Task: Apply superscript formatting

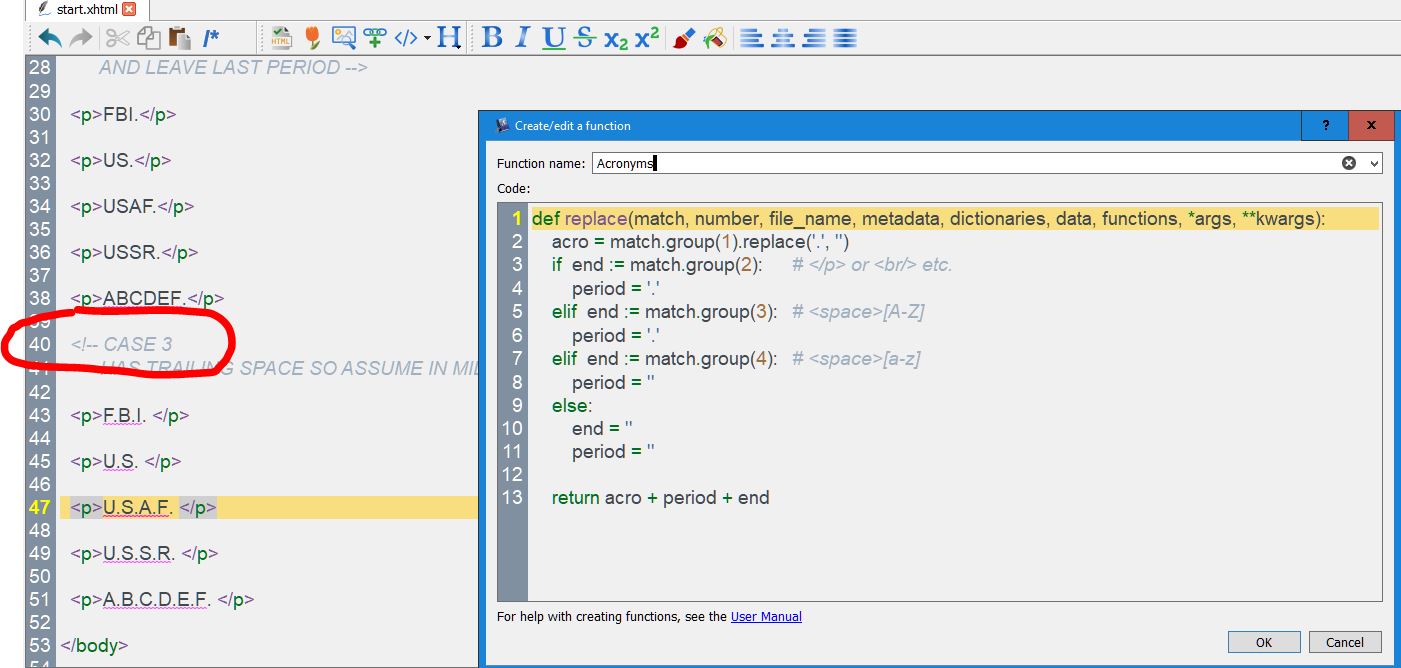Action: (647, 38)
